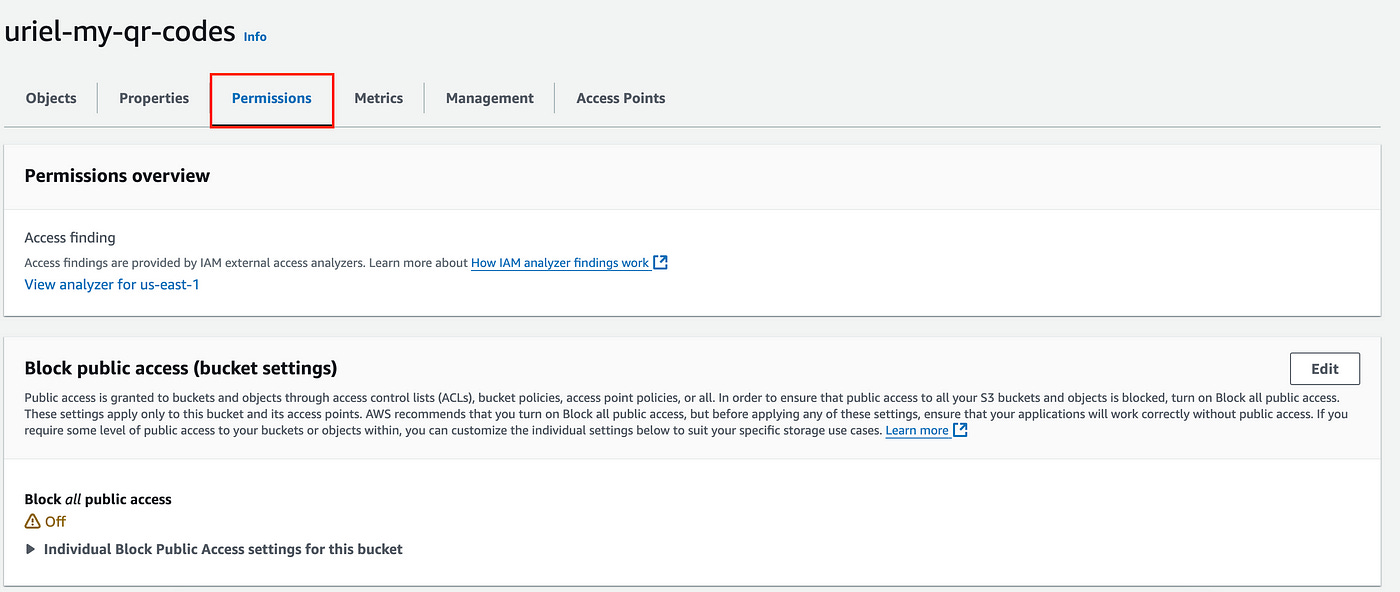Go to the Metrics tab

coord(379,98)
